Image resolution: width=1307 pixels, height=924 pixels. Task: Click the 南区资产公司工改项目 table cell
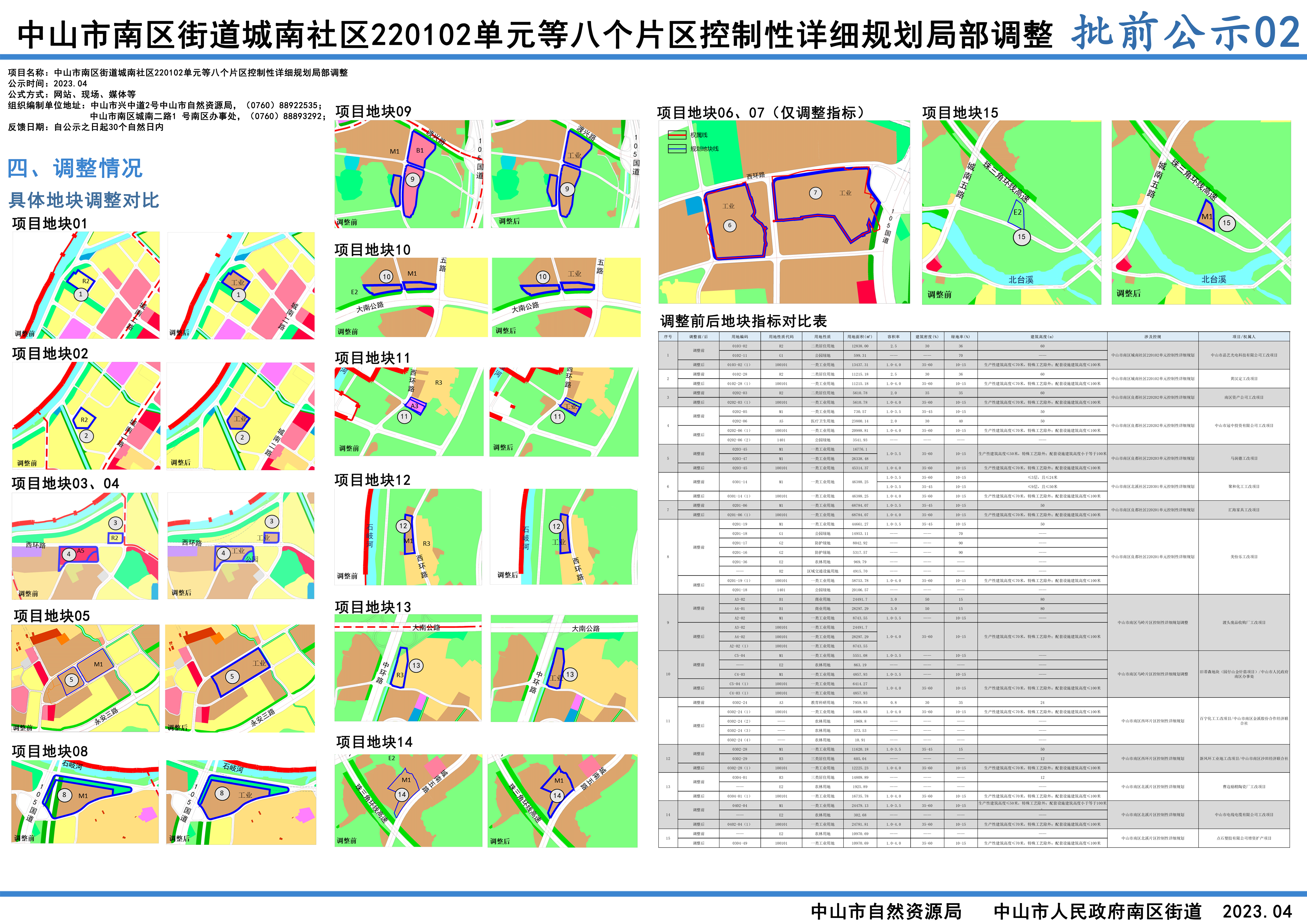pos(1244,397)
